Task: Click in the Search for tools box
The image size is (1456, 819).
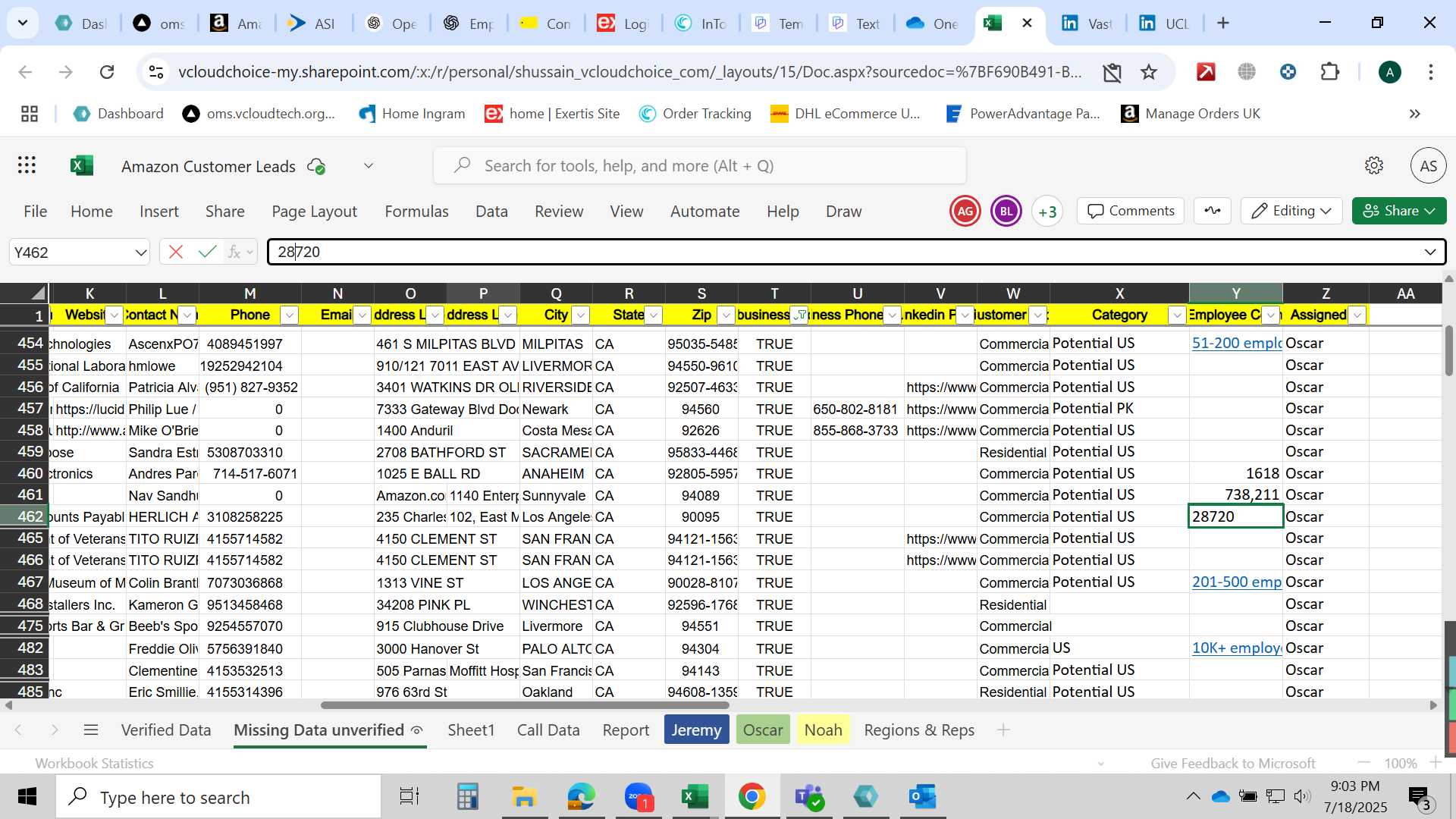Action: (700, 165)
